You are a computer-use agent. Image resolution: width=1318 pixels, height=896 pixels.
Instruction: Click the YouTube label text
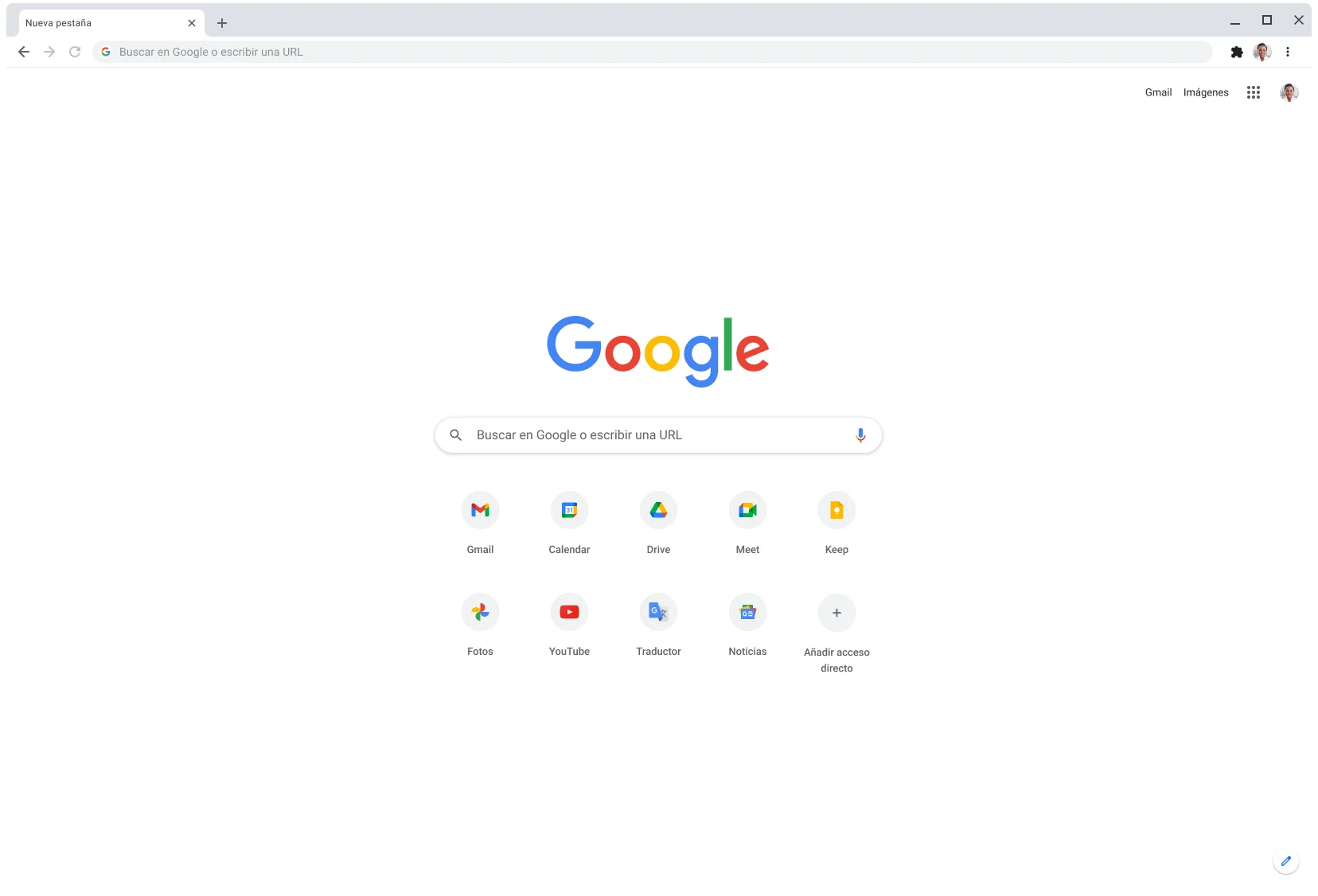click(x=569, y=652)
